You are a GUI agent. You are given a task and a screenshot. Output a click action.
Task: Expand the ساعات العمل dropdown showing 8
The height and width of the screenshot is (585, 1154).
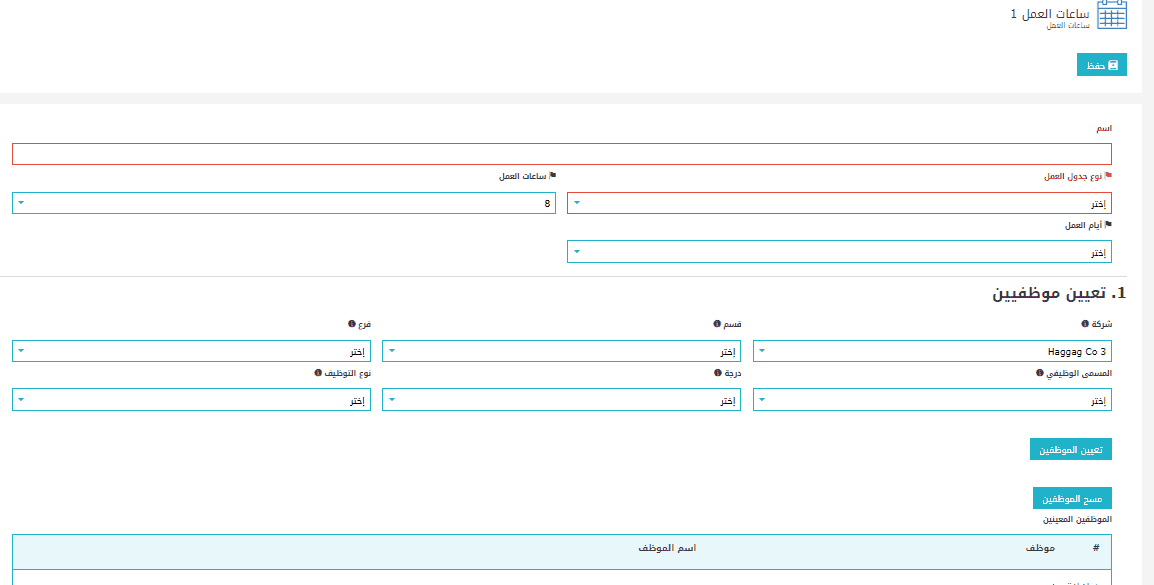[x=283, y=203]
